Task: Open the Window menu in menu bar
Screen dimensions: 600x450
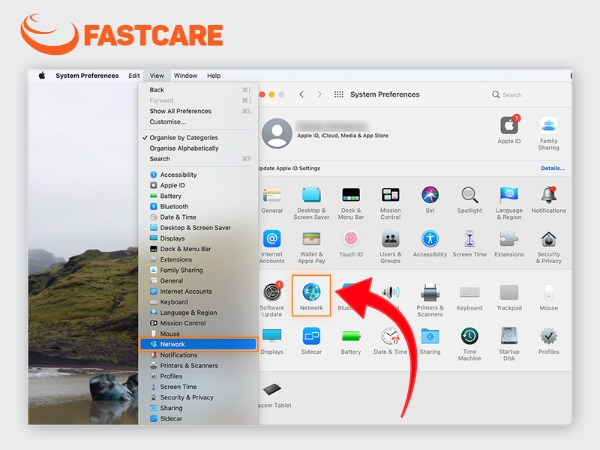Action: point(185,75)
